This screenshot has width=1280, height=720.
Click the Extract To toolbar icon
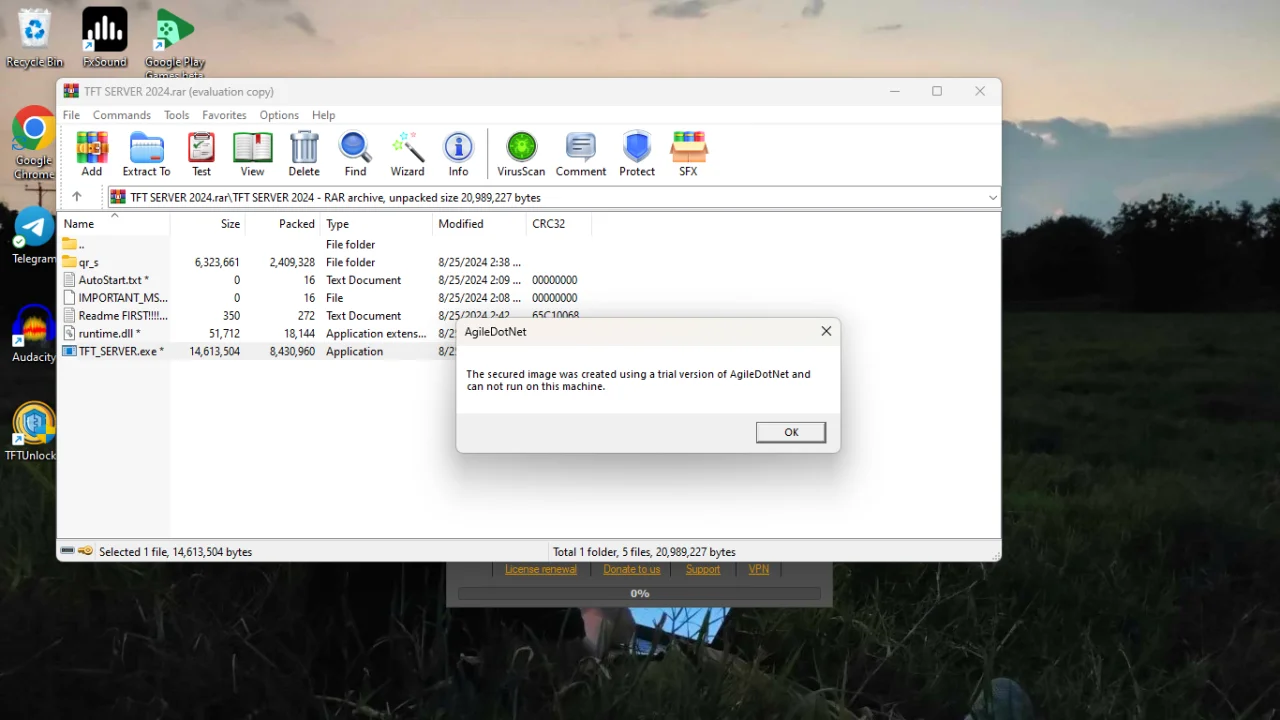(146, 154)
